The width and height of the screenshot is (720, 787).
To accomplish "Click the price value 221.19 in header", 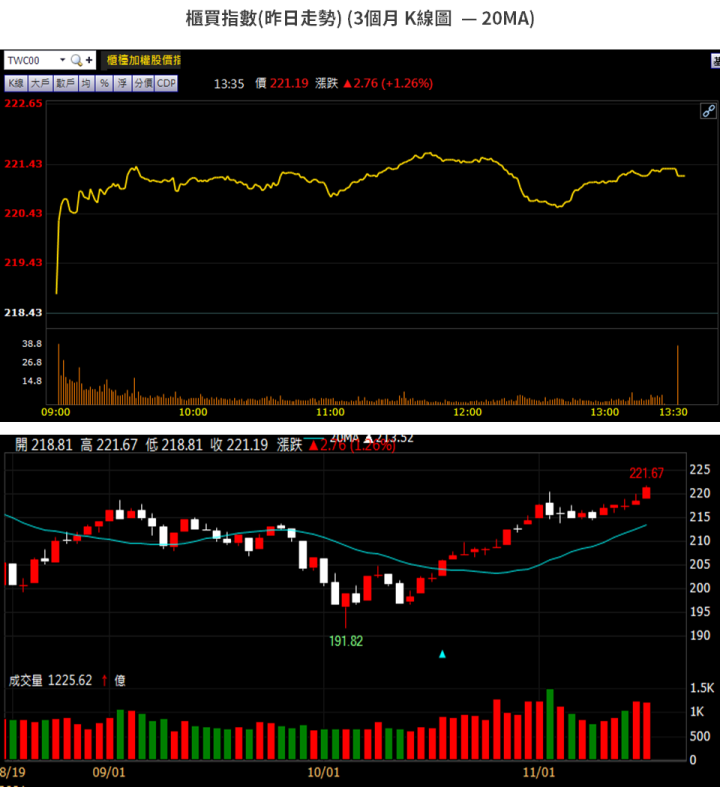I will coord(289,83).
